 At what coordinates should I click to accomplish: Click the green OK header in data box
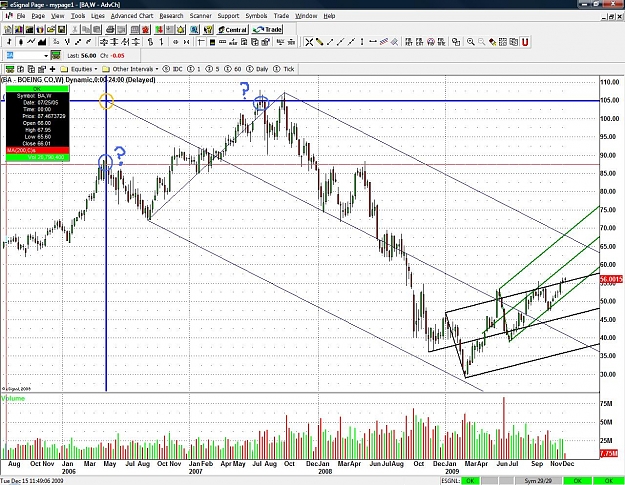[37, 89]
